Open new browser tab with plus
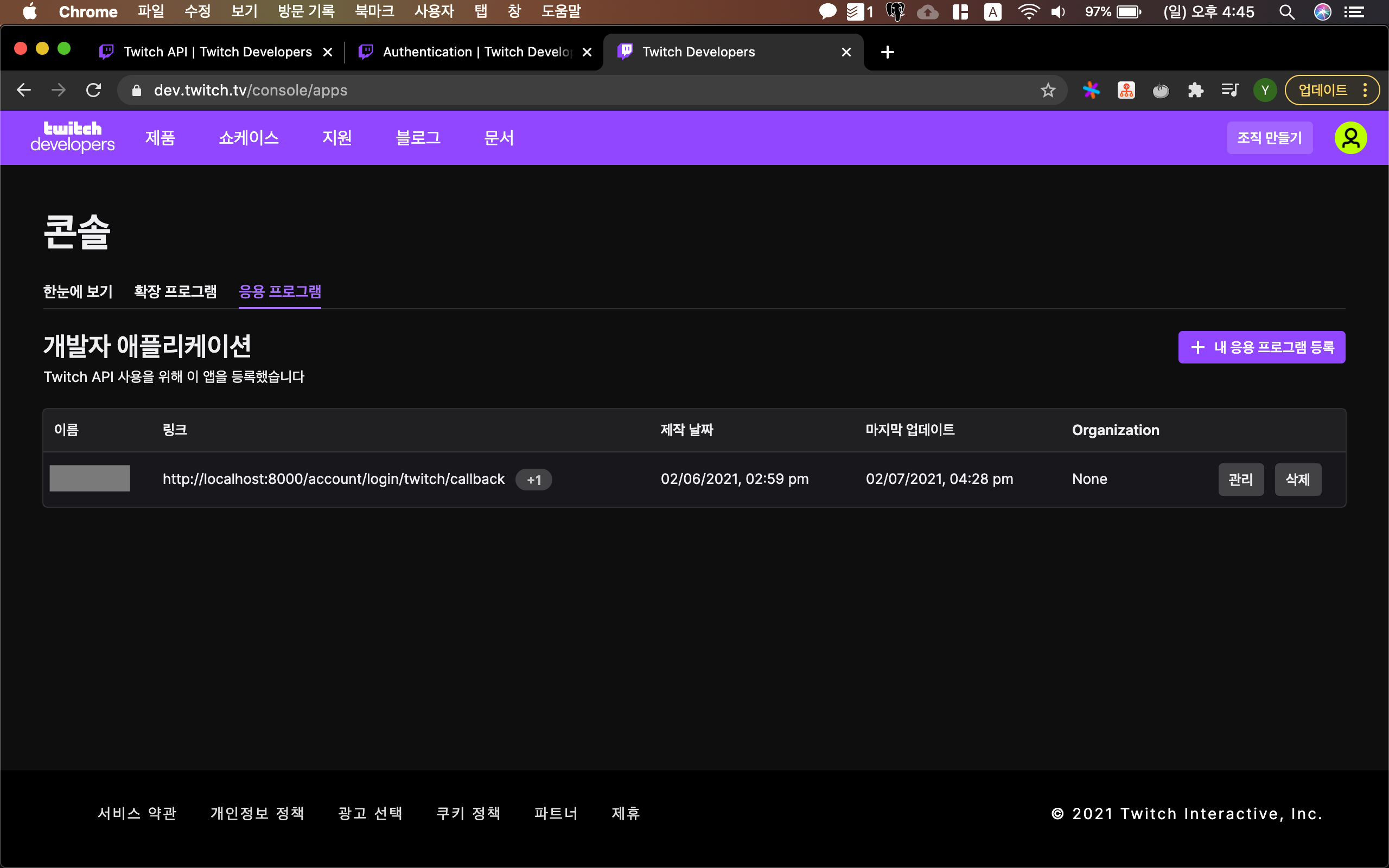This screenshot has width=1389, height=868. [x=887, y=52]
